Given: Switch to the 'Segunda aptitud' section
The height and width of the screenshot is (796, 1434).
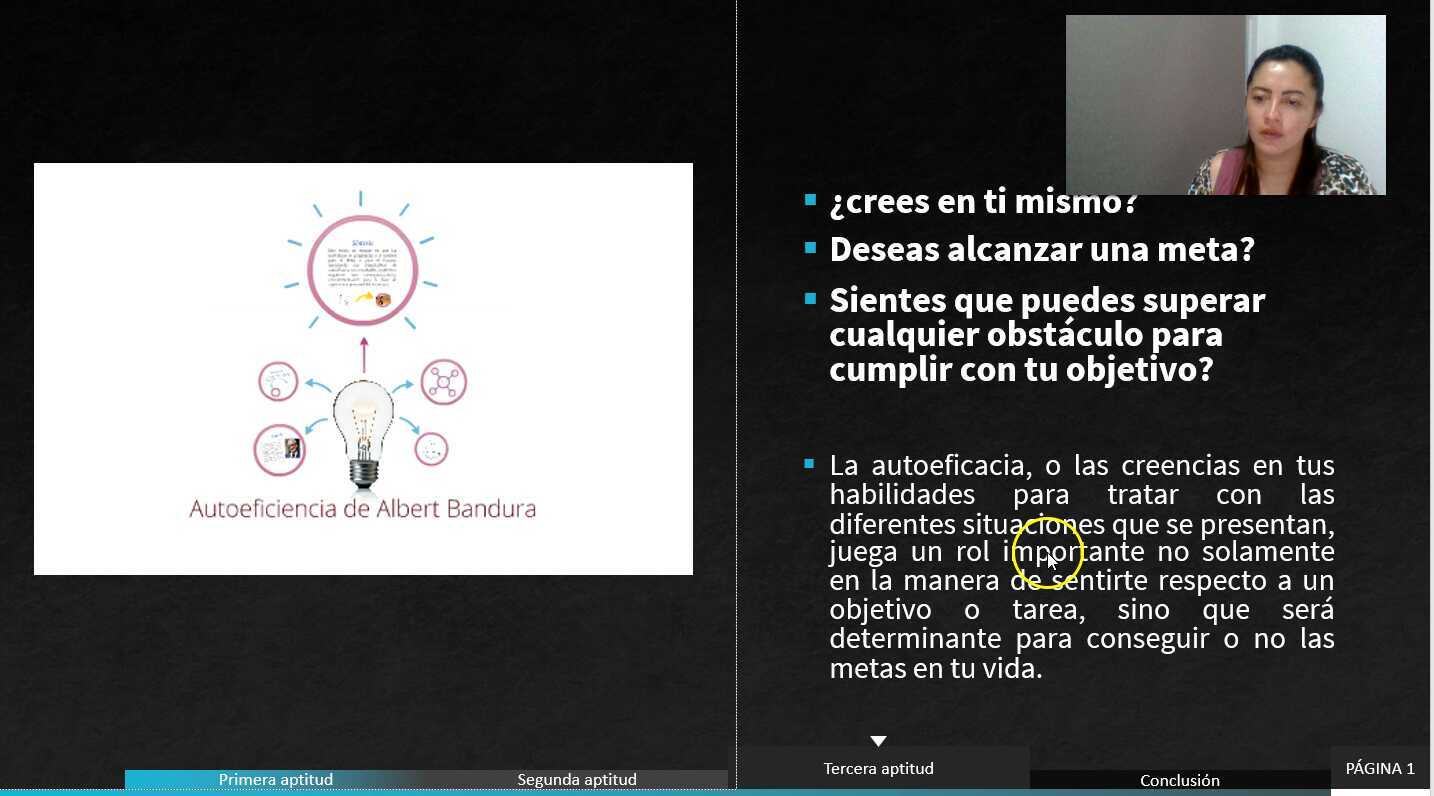Looking at the screenshot, I should coord(576,779).
